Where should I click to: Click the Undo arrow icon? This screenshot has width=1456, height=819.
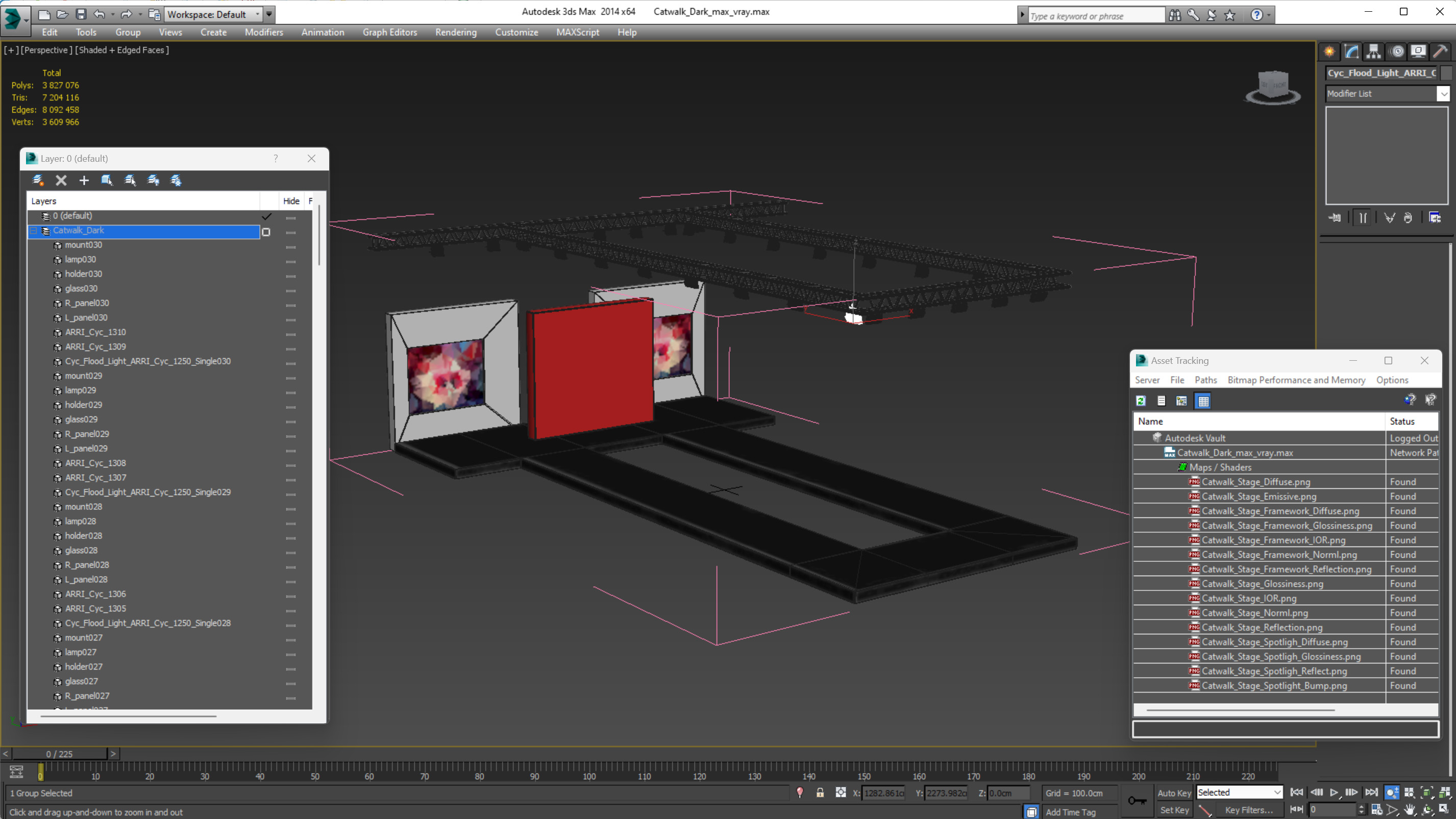(100, 14)
